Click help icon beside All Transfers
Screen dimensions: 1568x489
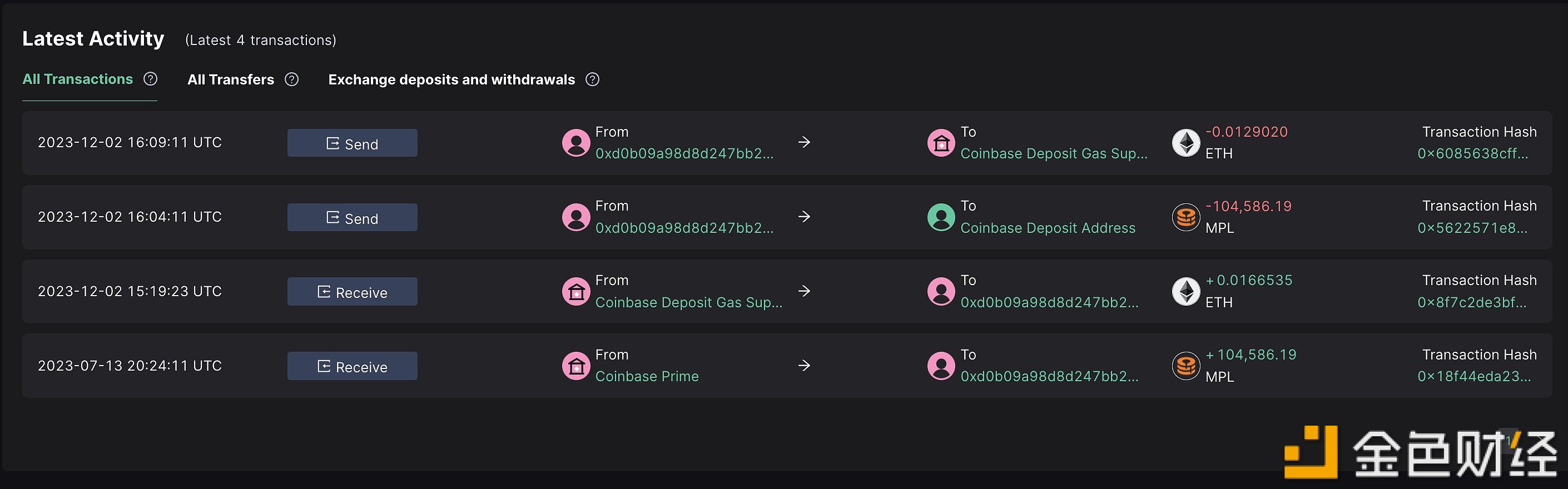[x=291, y=79]
